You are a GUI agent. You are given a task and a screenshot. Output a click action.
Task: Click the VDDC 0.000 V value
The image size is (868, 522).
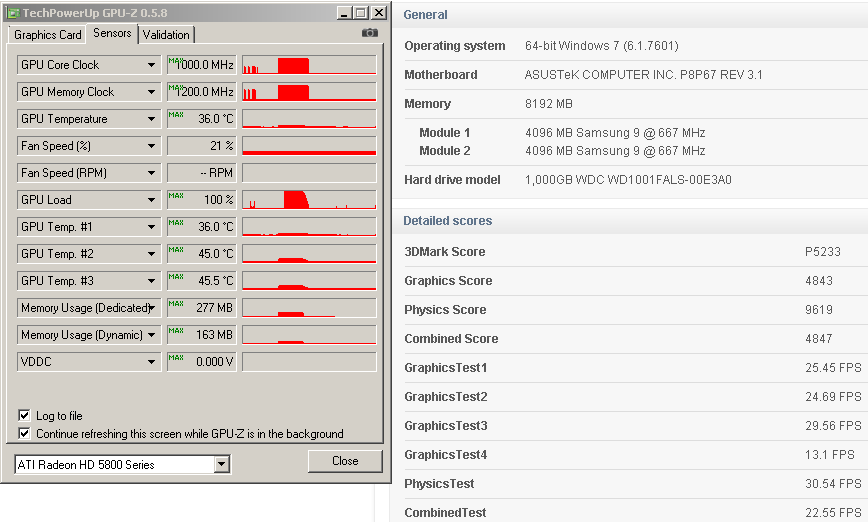click(x=202, y=362)
